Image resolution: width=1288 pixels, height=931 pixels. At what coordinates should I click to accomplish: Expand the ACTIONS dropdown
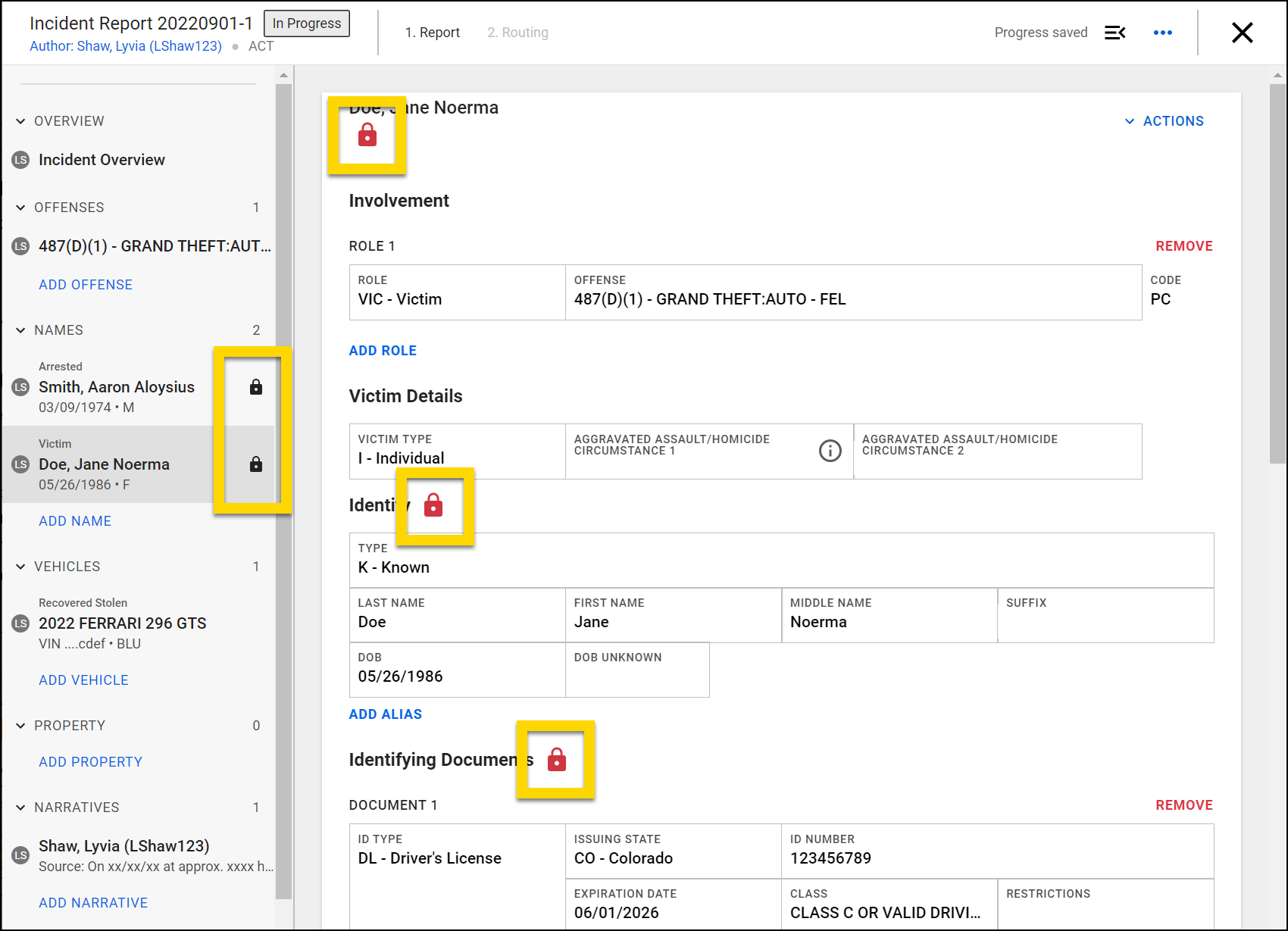click(x=1165, y=121)
